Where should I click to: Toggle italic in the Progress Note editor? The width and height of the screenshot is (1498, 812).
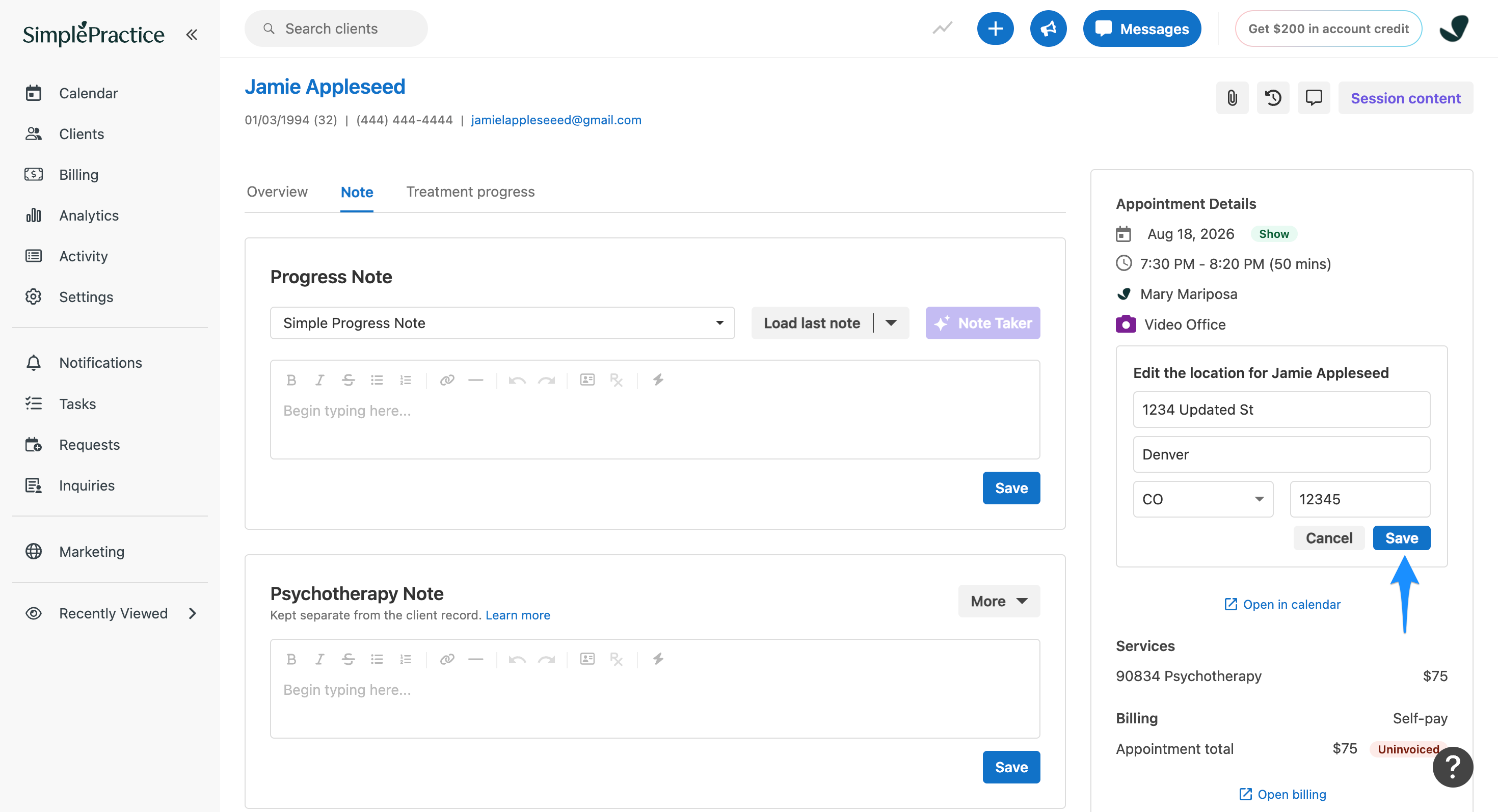pos(319,380)
